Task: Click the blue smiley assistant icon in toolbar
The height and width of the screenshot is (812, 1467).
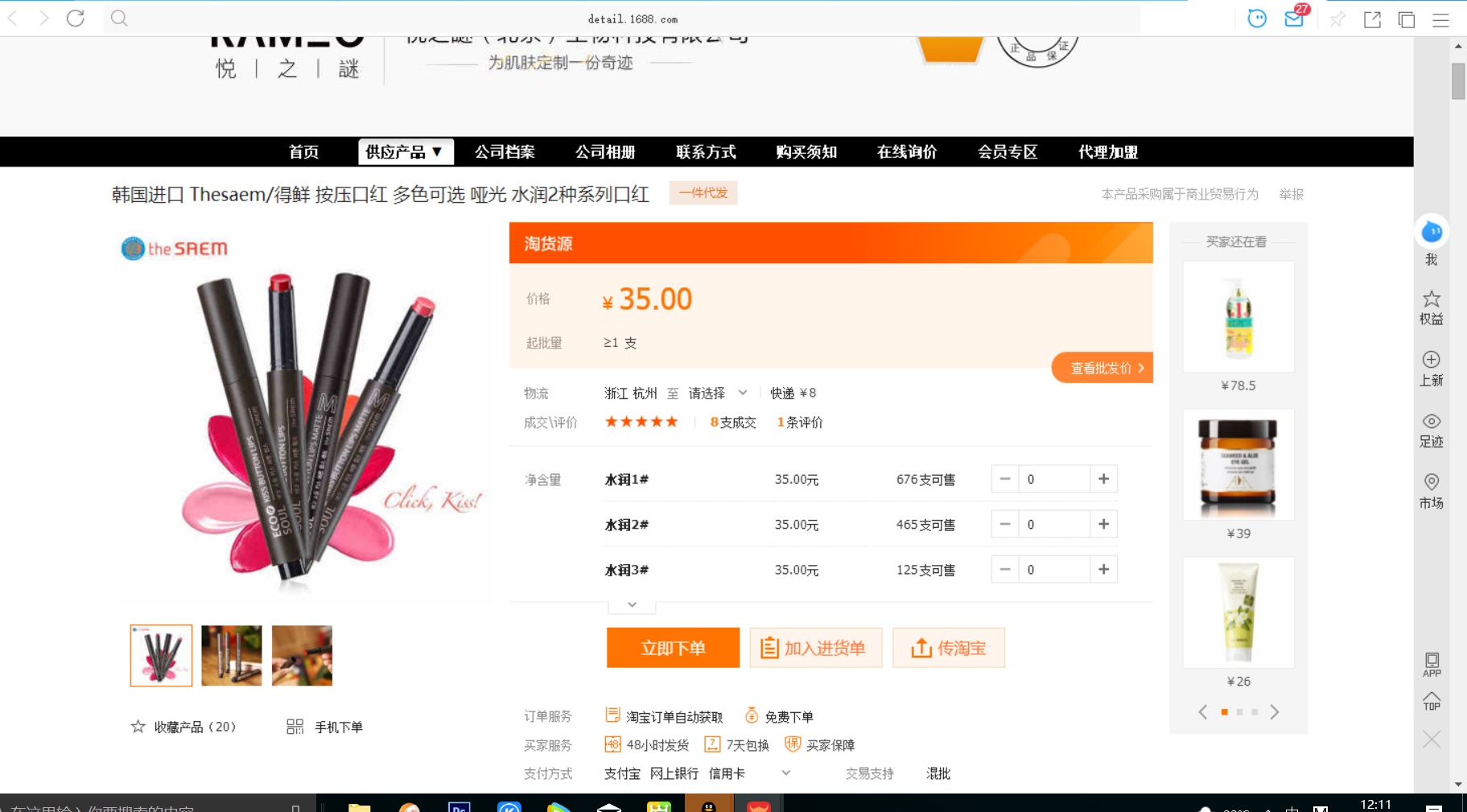Action: [x=1257, y=18]
